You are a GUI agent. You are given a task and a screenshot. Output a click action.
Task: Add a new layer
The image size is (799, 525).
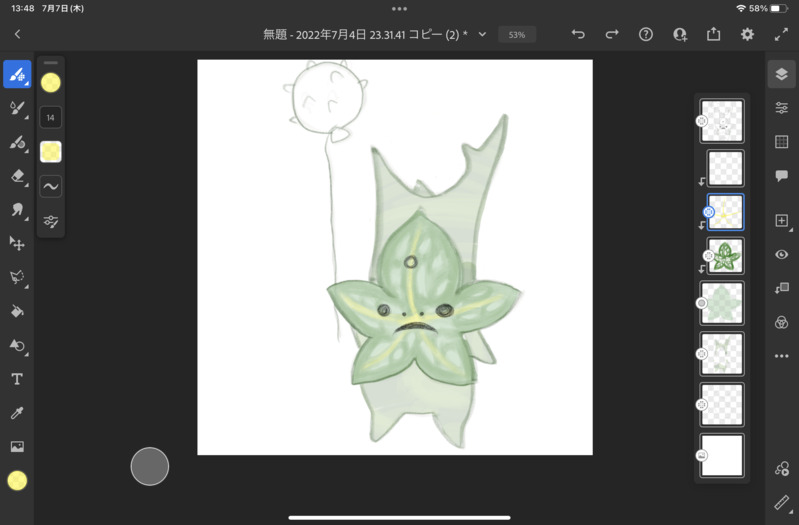click(x=781, y=220)
